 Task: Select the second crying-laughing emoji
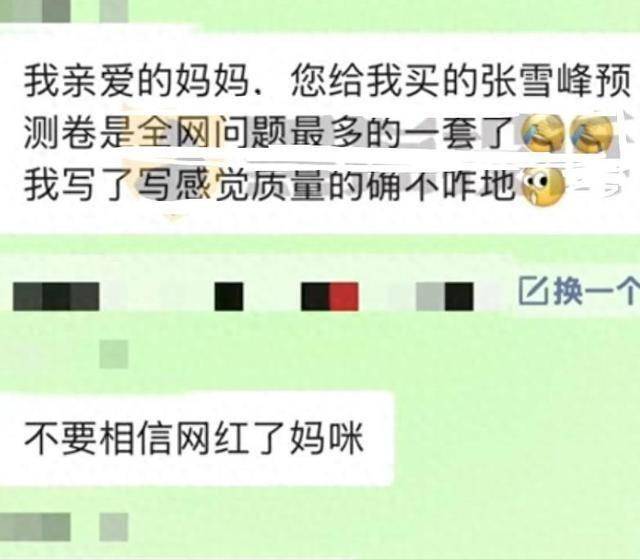(592, 133)
